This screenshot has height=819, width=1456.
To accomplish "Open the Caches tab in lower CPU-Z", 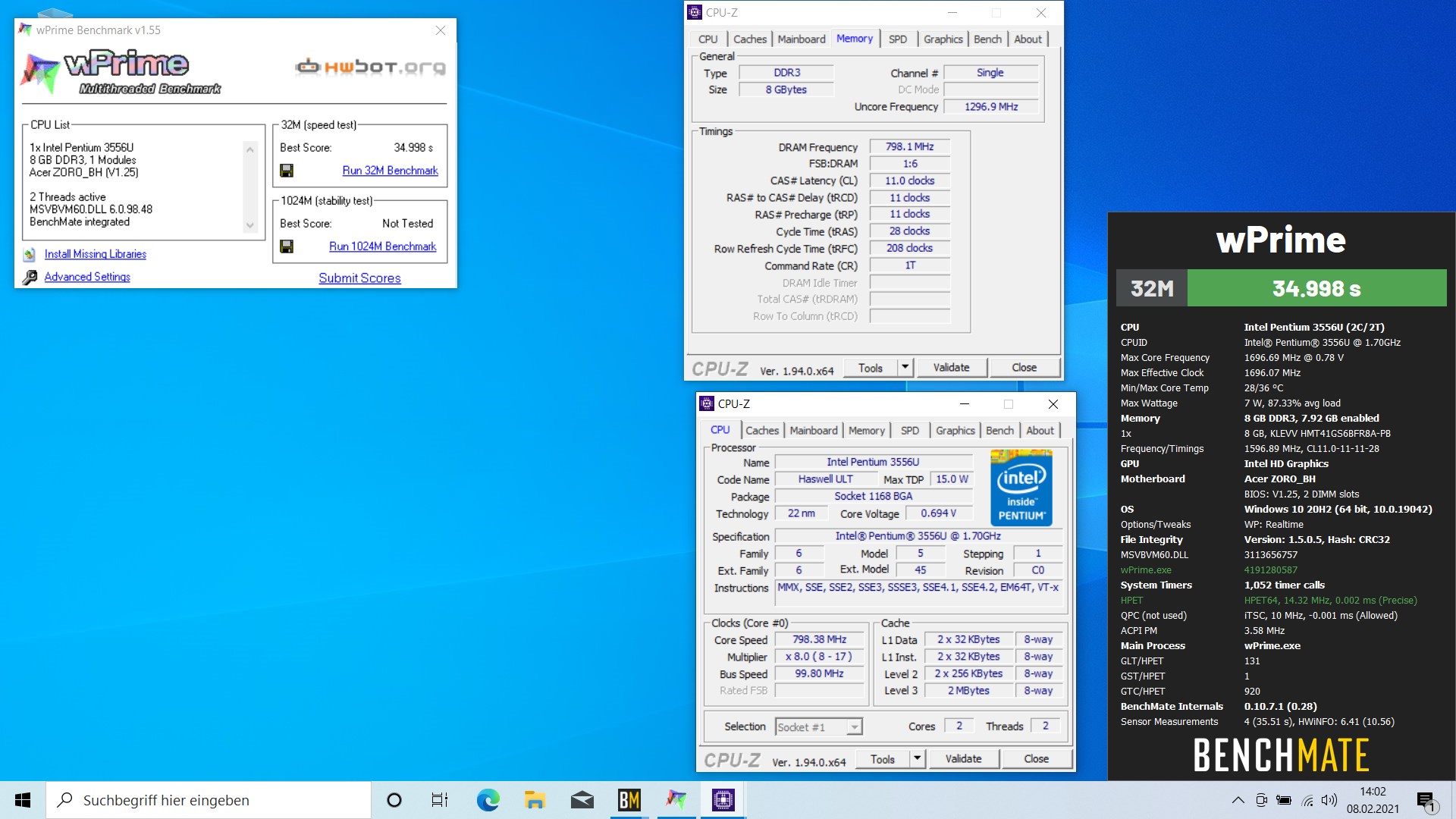I will point(762,431).
